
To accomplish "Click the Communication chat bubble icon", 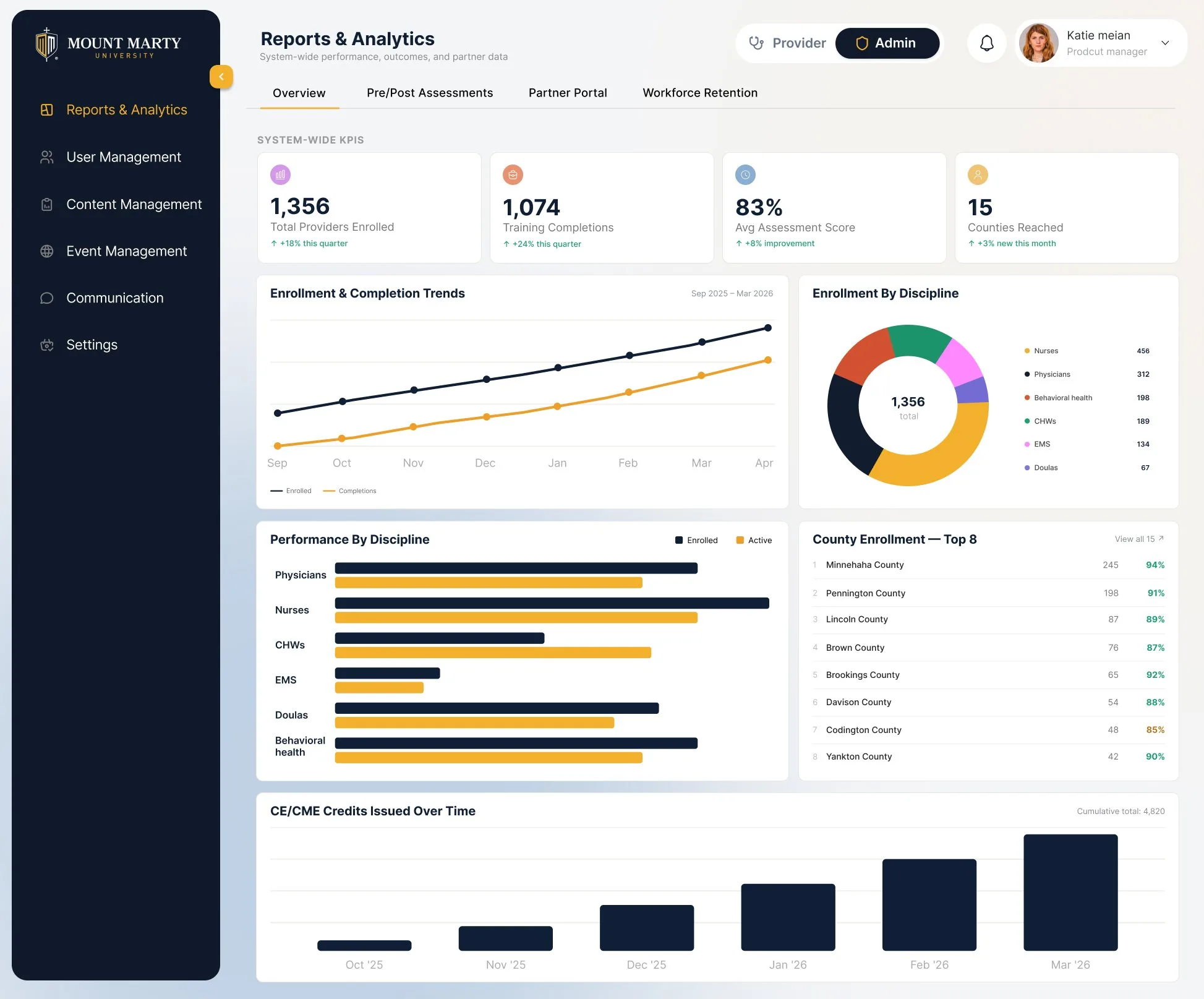I will pyautogui.click(x=47, y=298).
